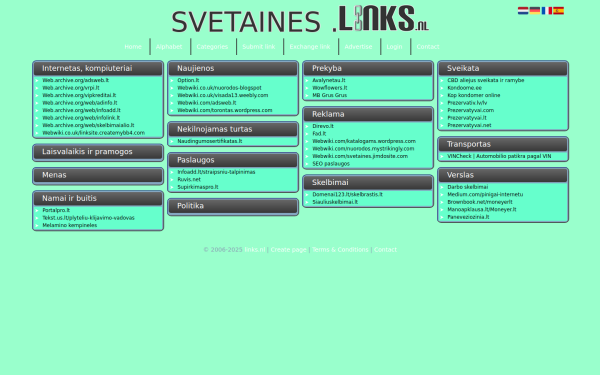Open the Internetas, kompiuteriai category header
The height and width of the screenshot is (375, 600).
[x=98, y=68]
